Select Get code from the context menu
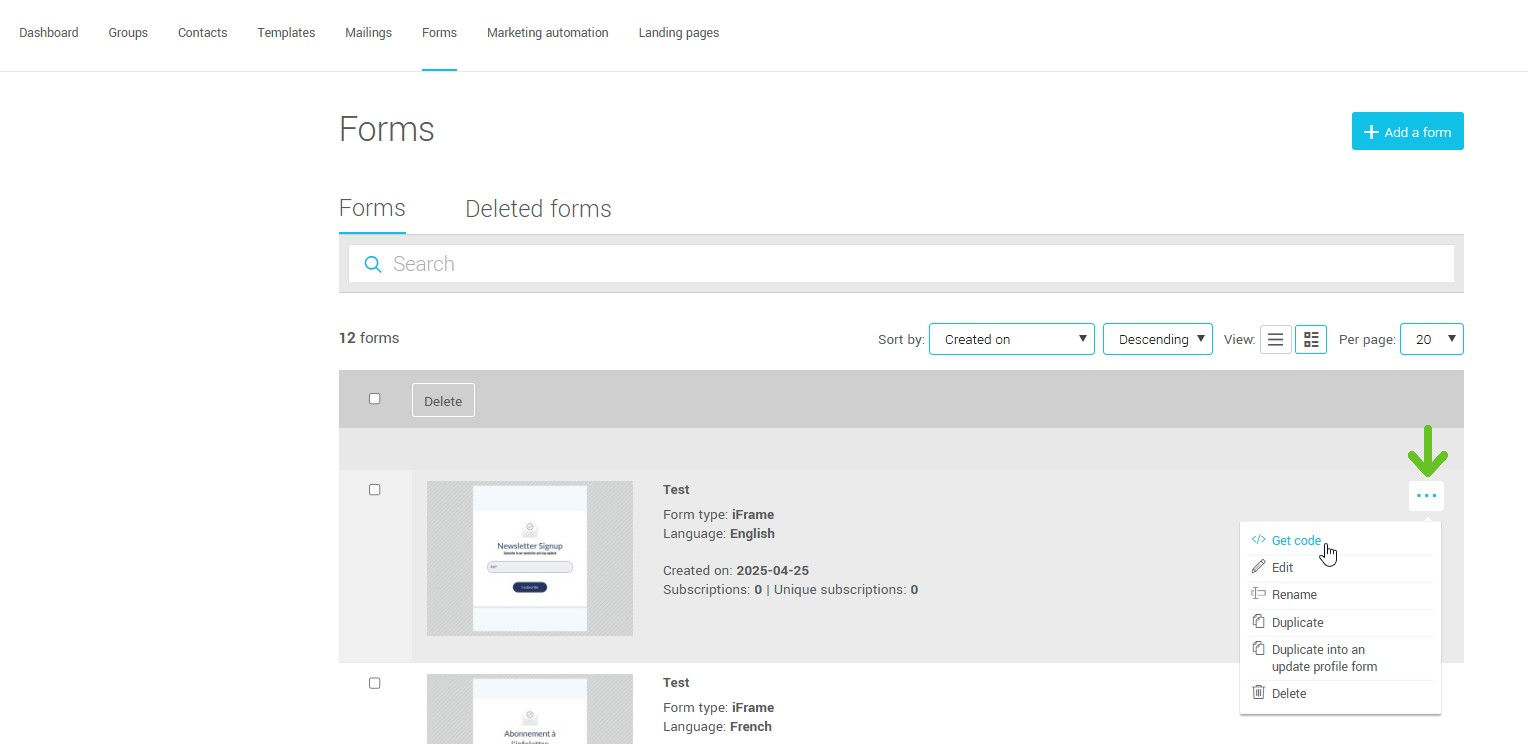 click(x=1296, y=540)
